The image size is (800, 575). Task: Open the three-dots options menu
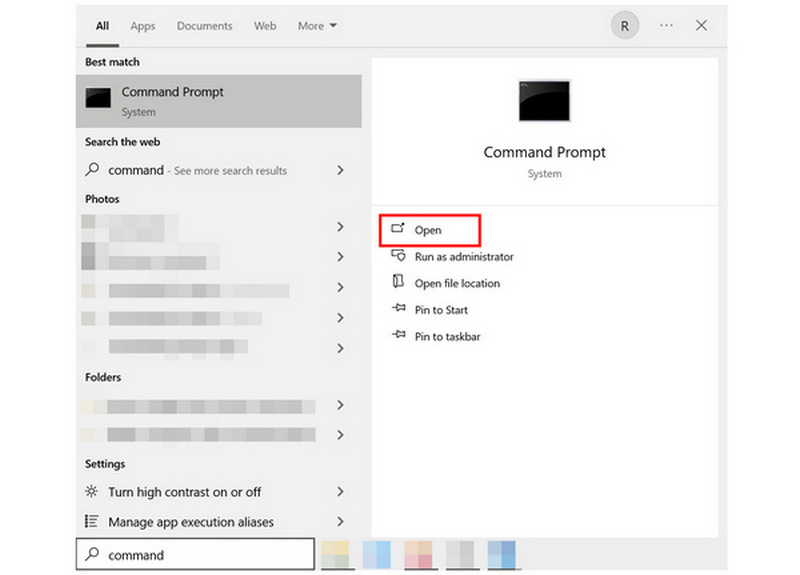pos(666,26)
